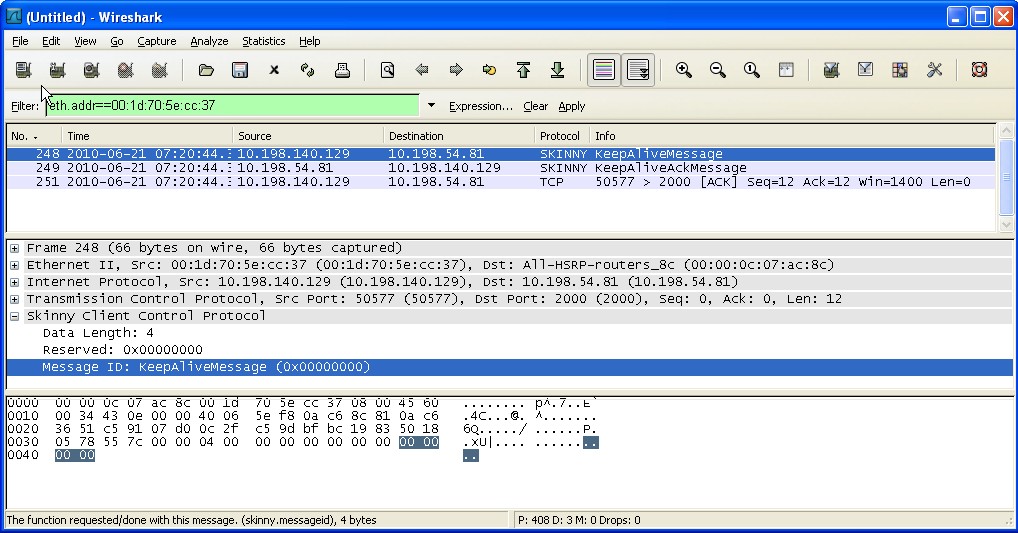Toggle packet list colorization
This screenshot has width=1018, height=533.
pos(603,70)
